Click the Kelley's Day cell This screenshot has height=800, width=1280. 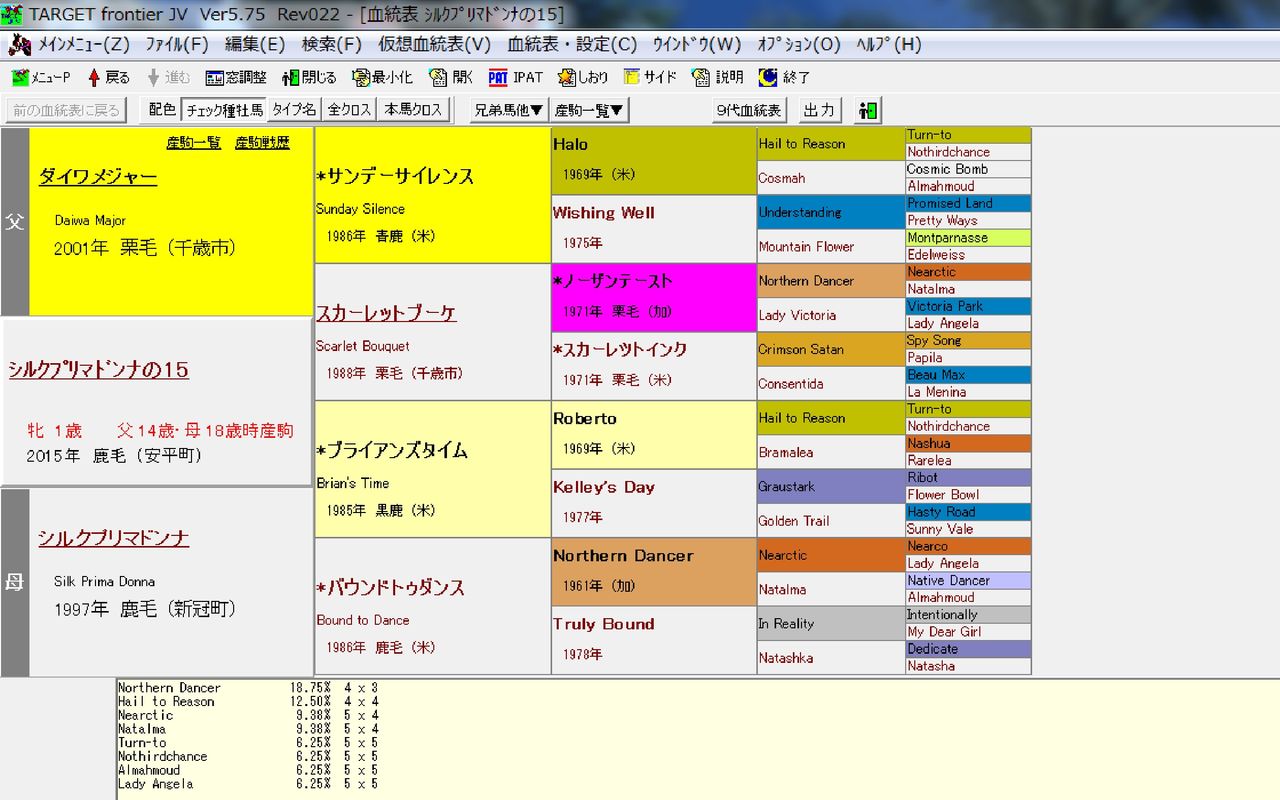(654, 503)
